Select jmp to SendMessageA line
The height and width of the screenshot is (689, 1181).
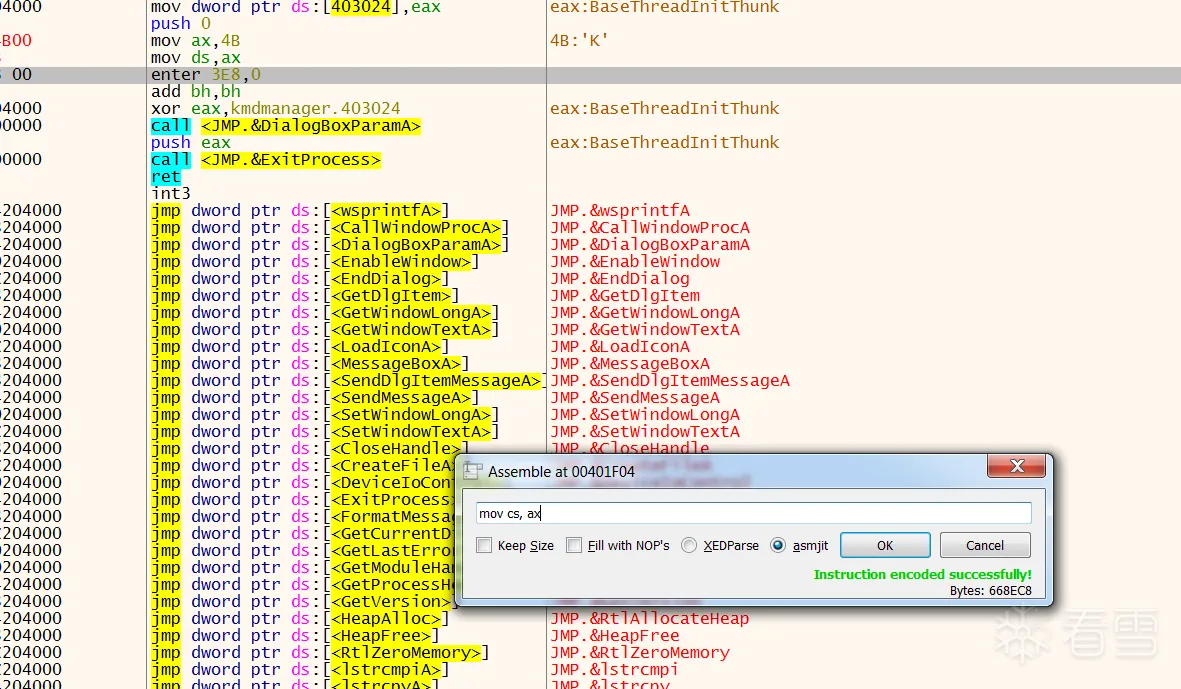pos(316,398)
